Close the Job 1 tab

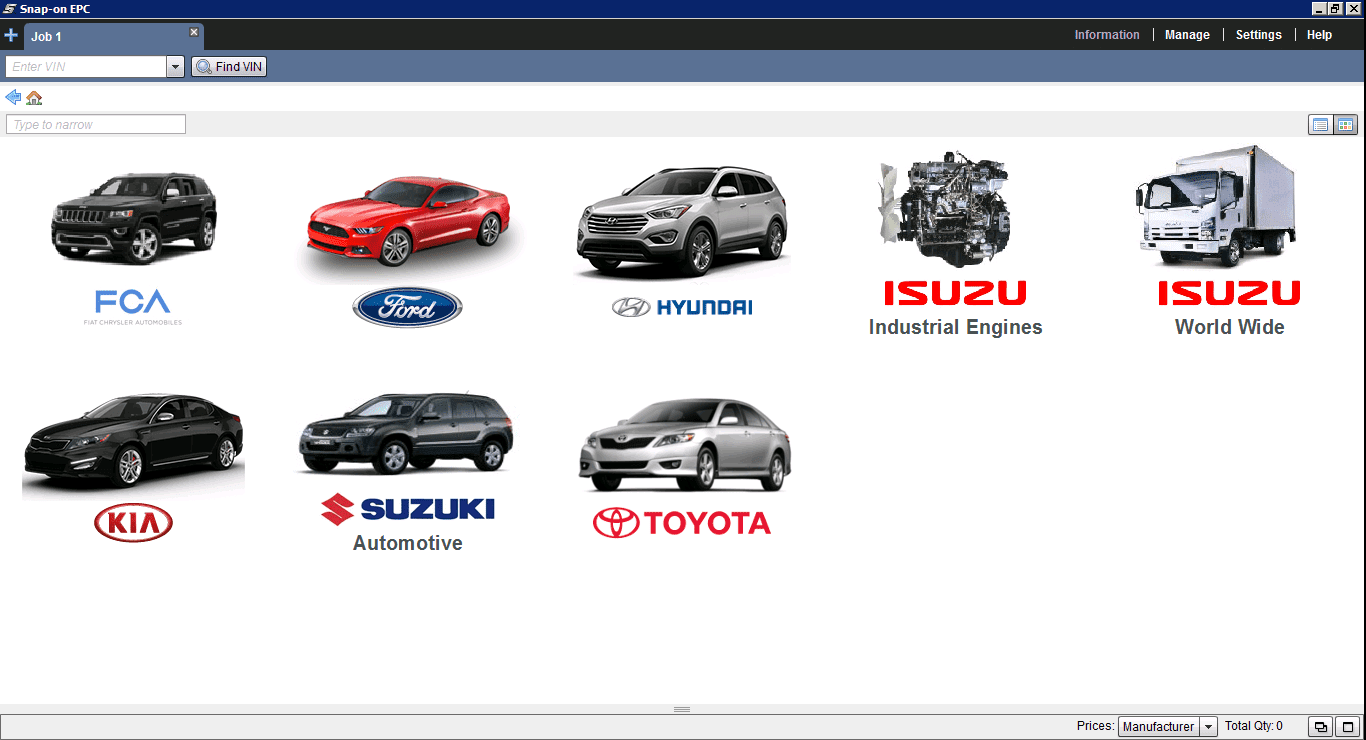pos(194,32)
